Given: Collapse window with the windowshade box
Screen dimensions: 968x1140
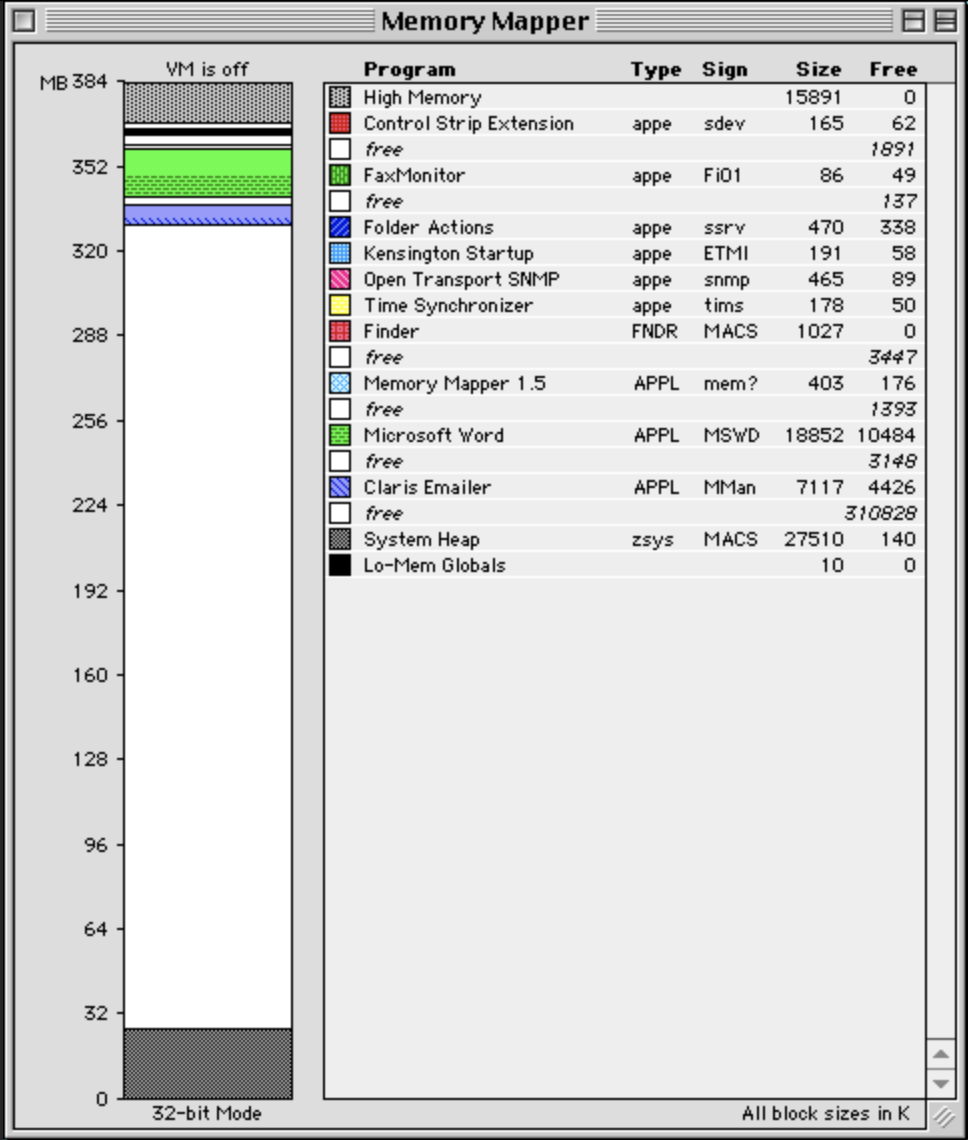Looking at the screenshot, I should coord(944,21).
